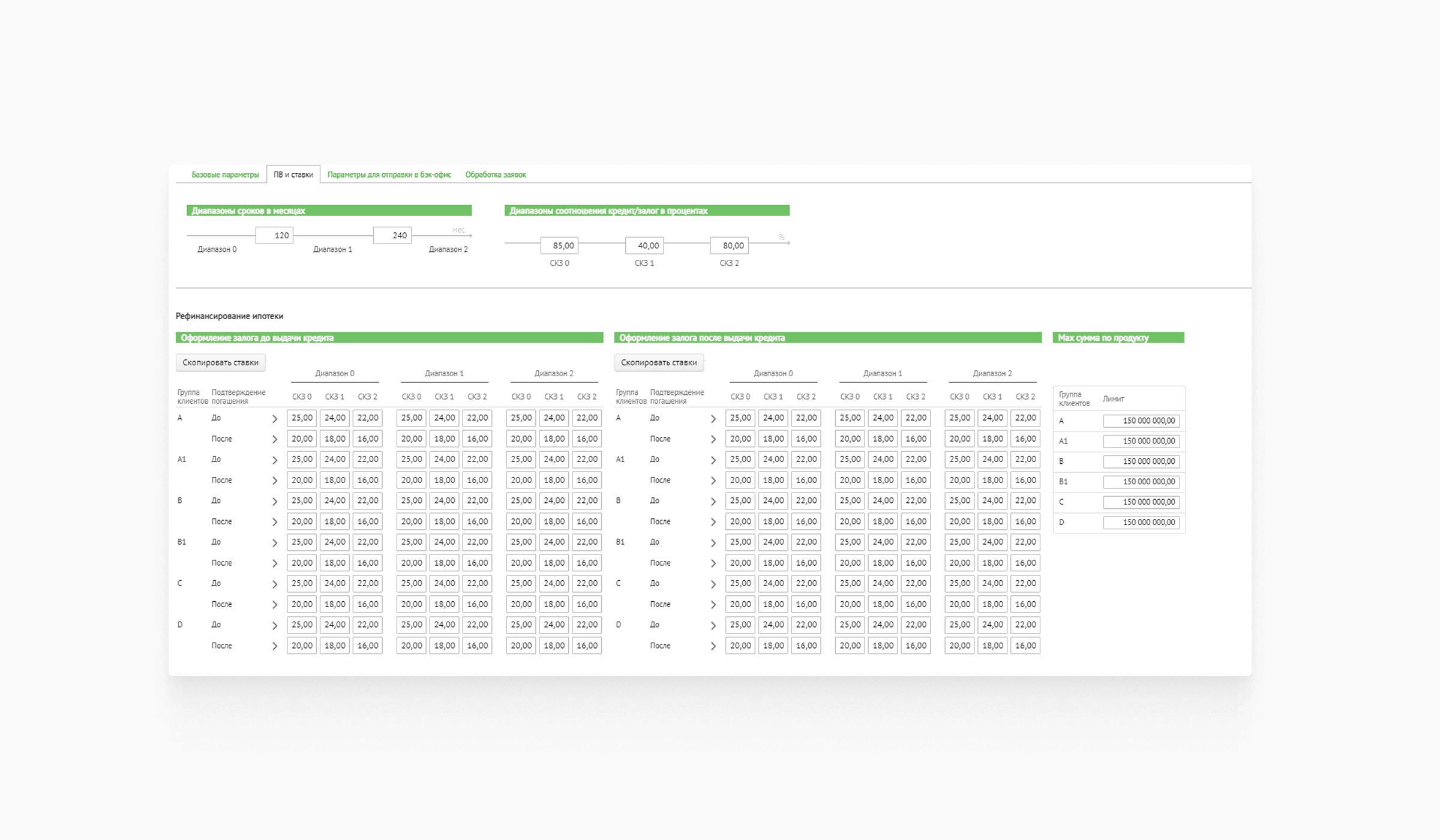Viewport: 1440px width, 840px height.
Task: Expand group D До row arrow in left table
Action: [x=275, y=626]
